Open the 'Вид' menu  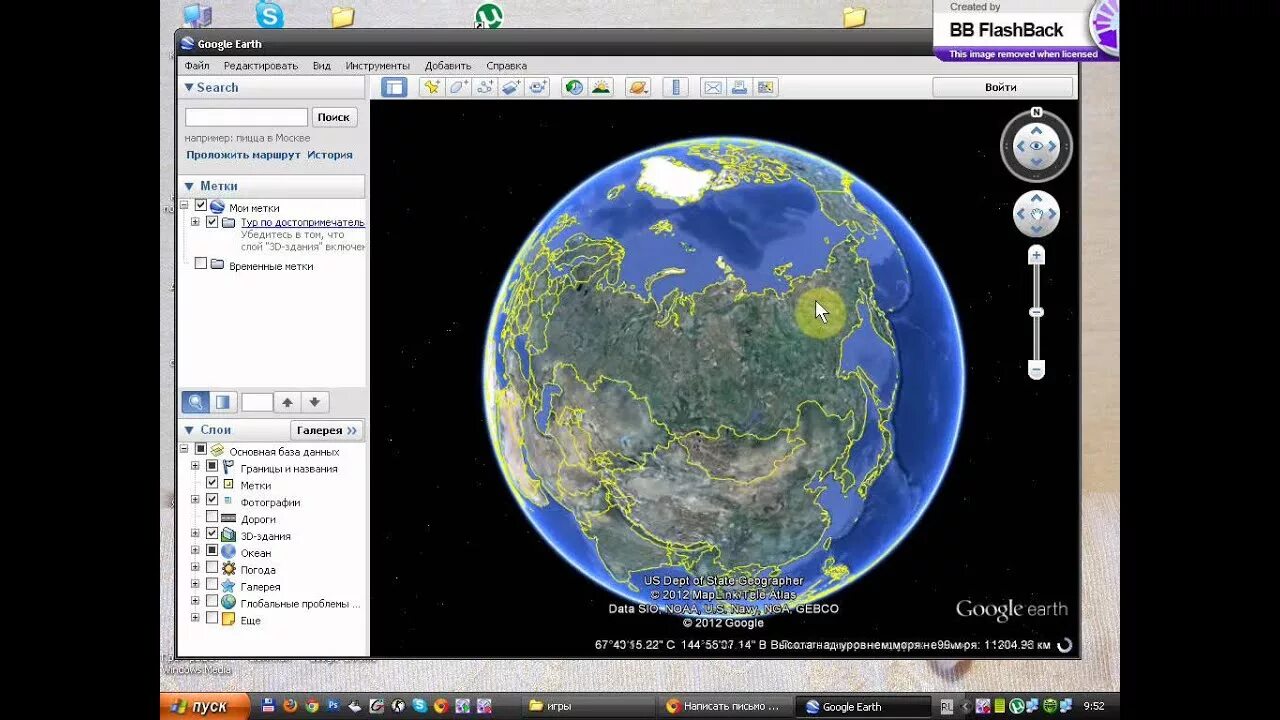tap(321, 65)
